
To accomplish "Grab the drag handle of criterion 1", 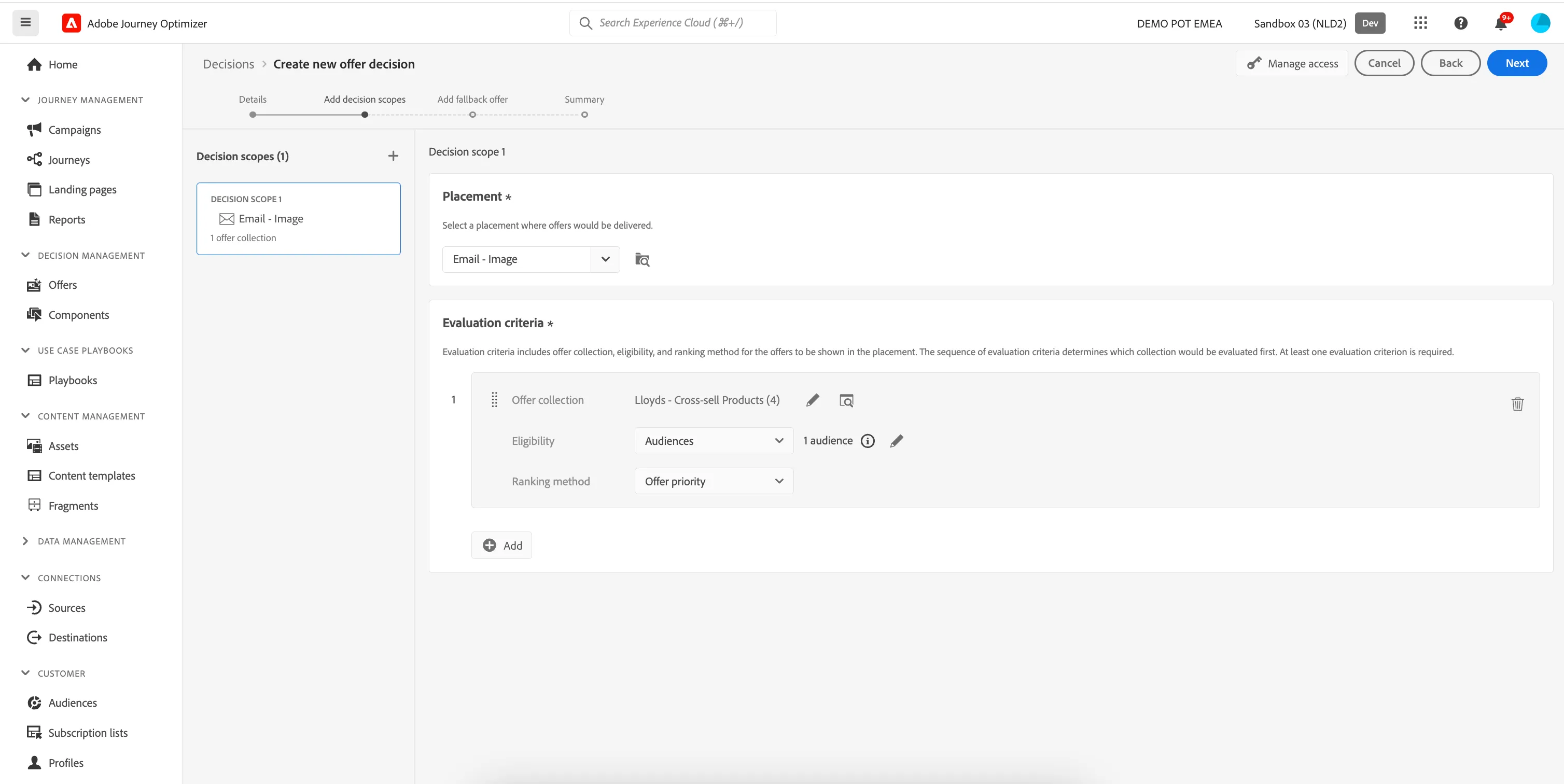I will [494, 400].
